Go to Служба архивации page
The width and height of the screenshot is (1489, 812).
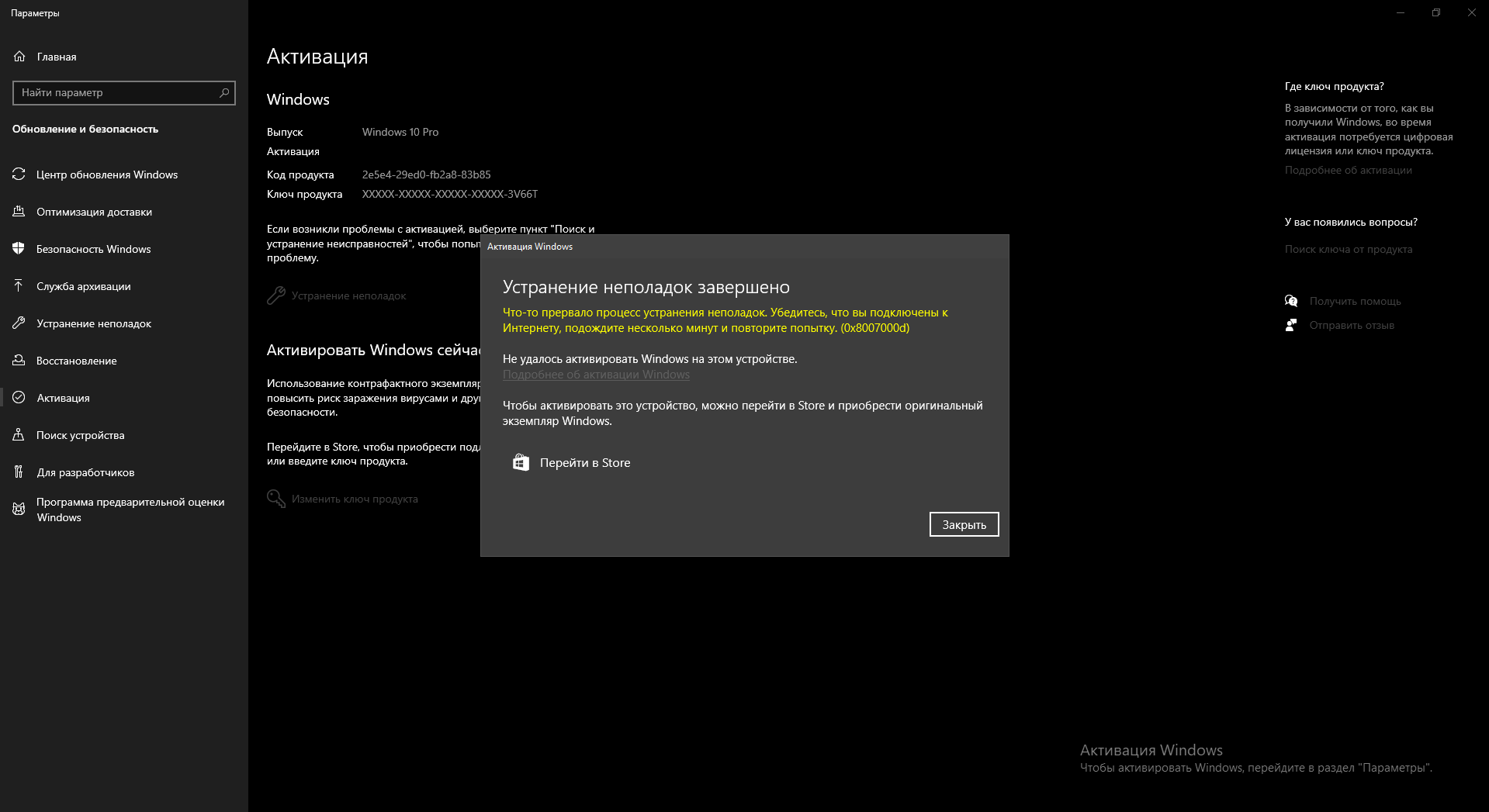(x=124, y=286)
